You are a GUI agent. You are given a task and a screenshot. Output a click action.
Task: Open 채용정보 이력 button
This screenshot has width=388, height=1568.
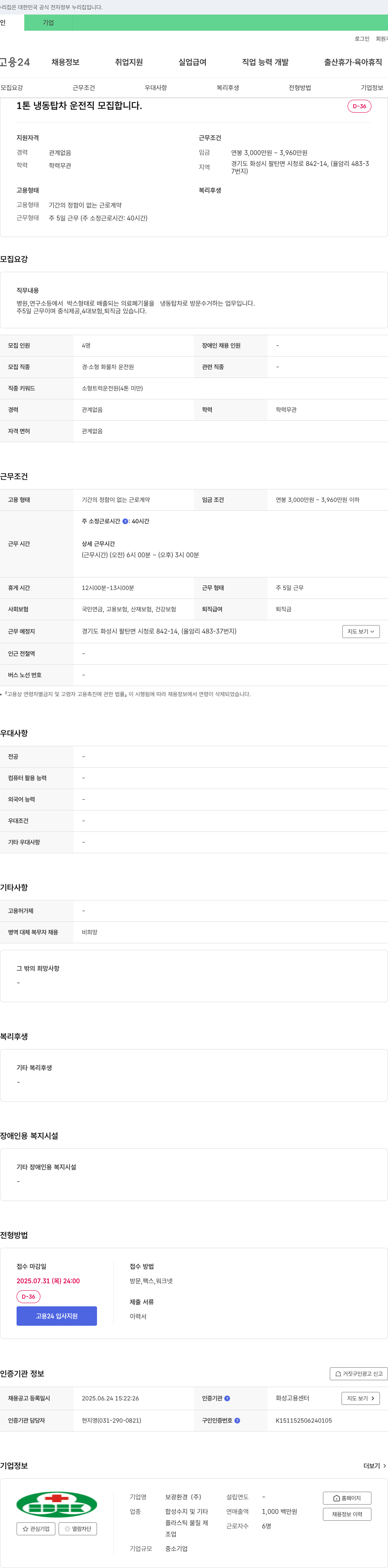[347, 1514]
